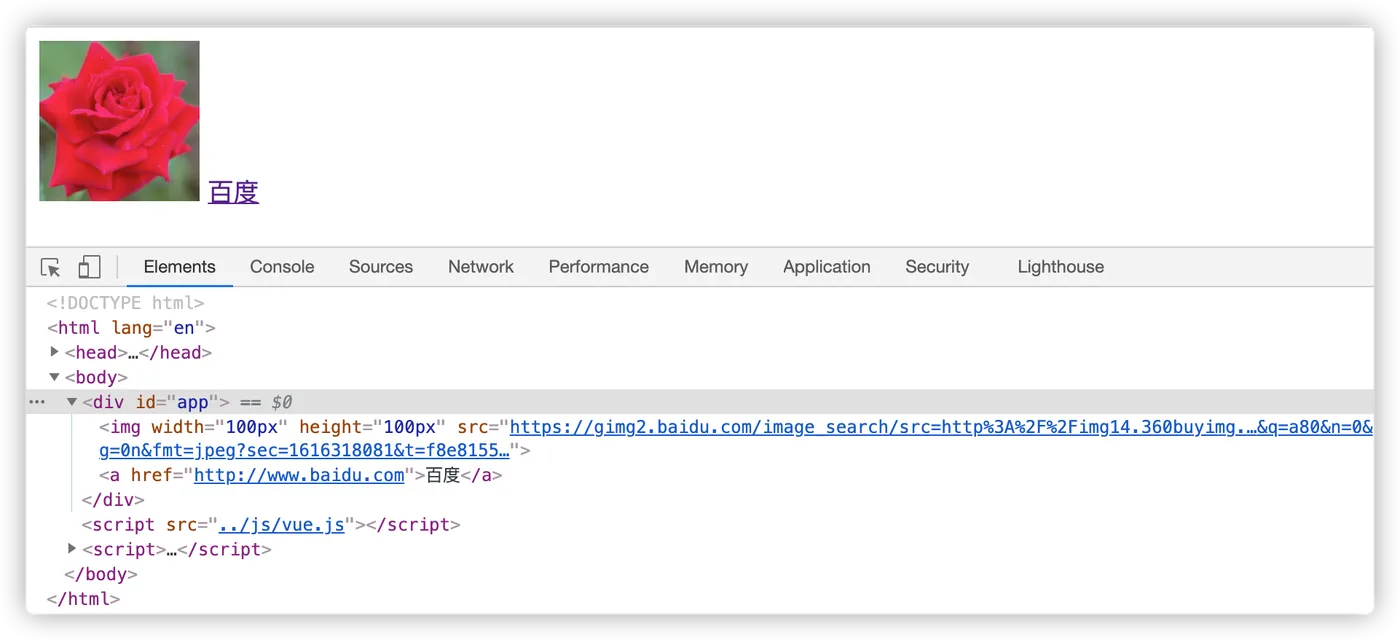Screen dimensions: 1400x640
Task: Select the Memory tab
Action: point(716,267)
